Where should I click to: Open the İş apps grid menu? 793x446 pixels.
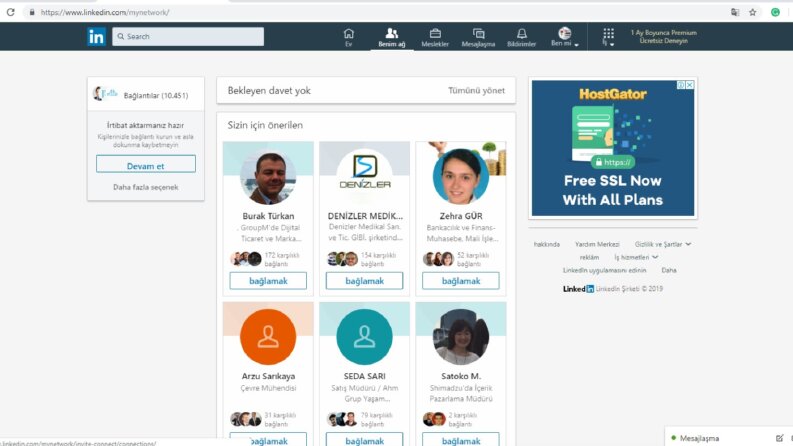pos(608,37)
